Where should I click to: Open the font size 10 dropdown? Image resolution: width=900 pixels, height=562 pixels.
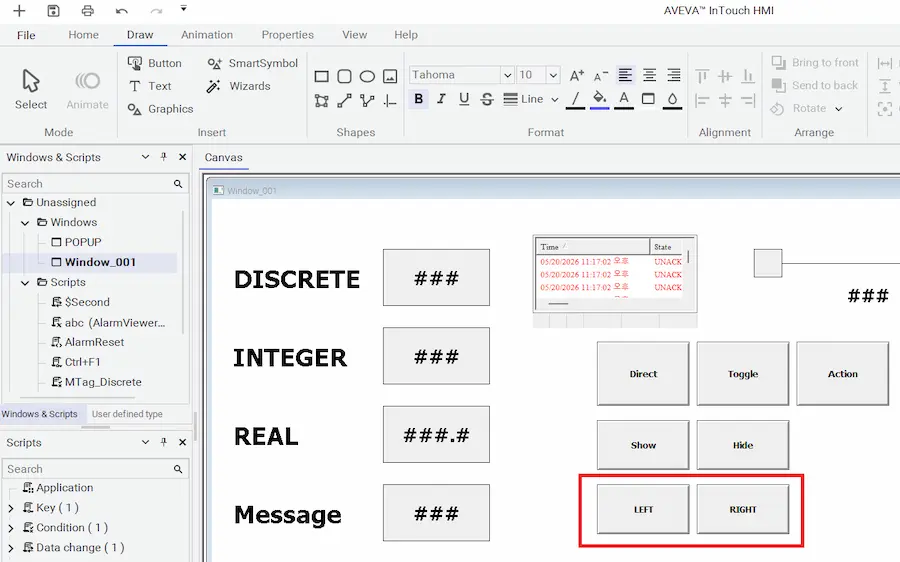pos(553,75)
